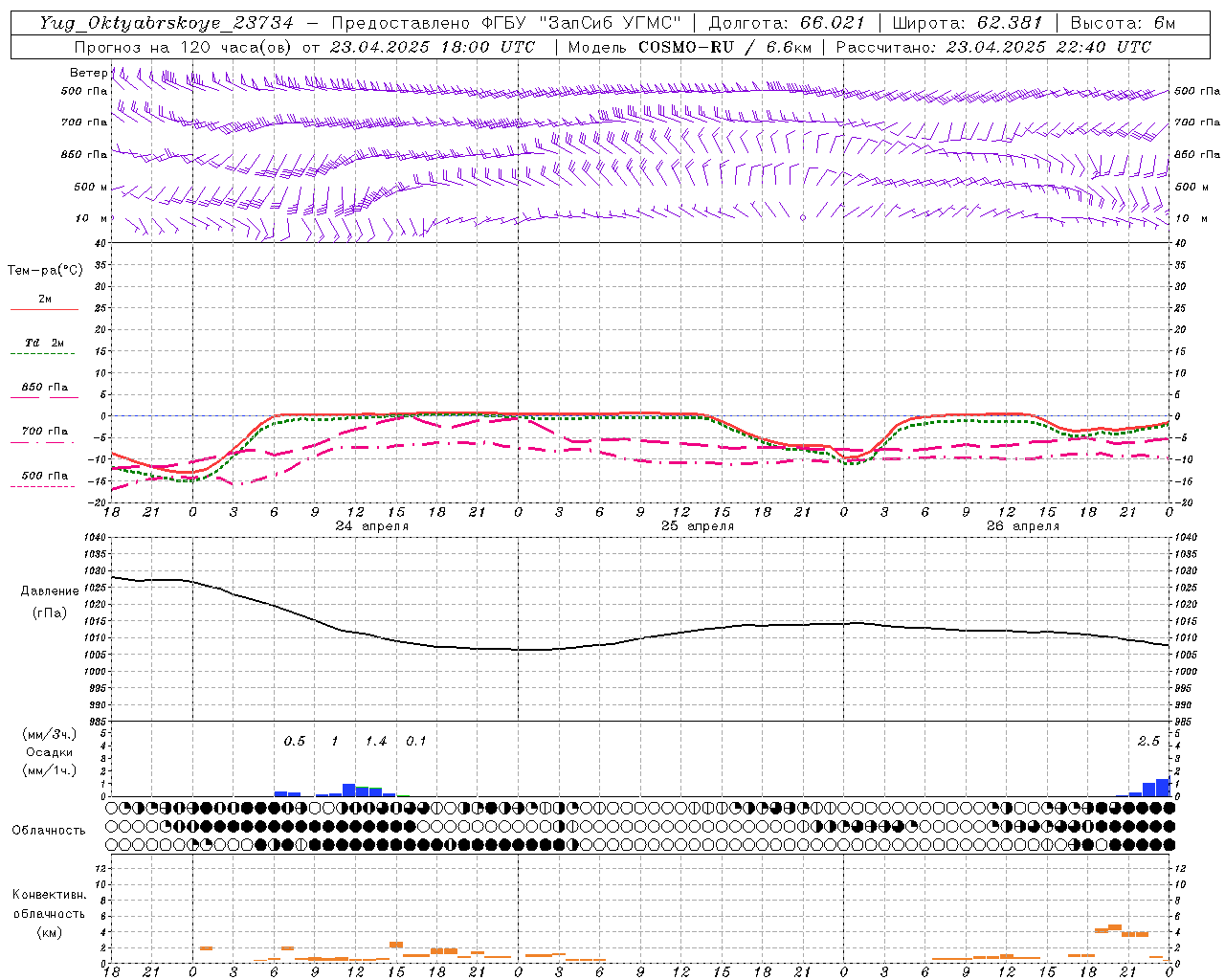
Task: Click the Тем-ра(°C) panel label
Action: click(x=45, y=271)
